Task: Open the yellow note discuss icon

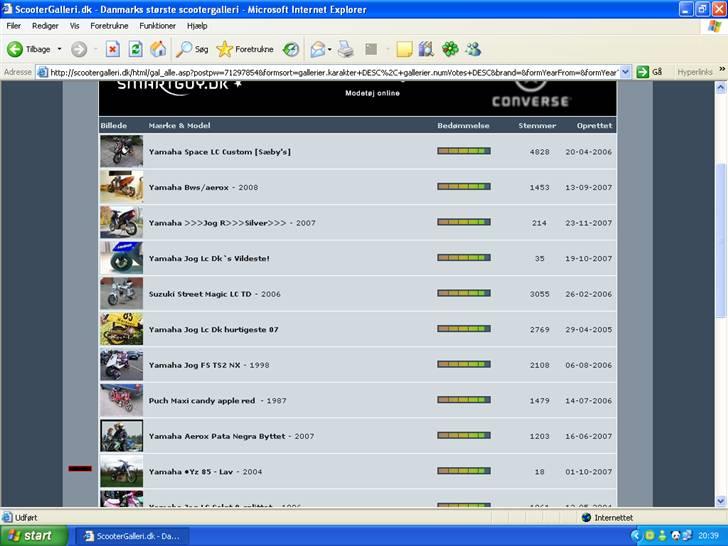Action: pos(404,49)
